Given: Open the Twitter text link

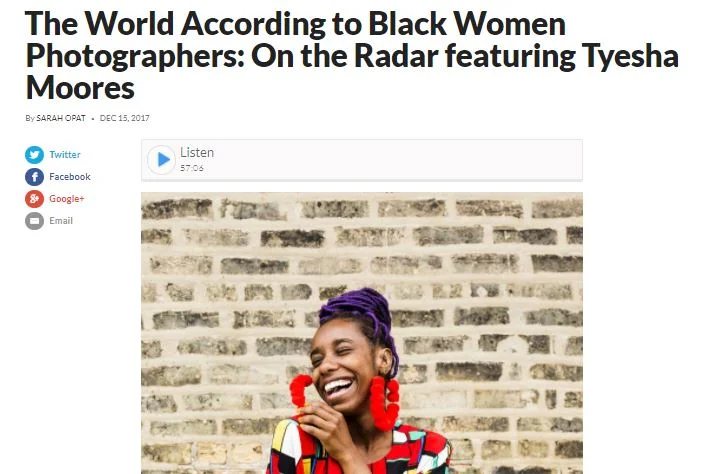Looking at the screenshot, I should [65, 154].
